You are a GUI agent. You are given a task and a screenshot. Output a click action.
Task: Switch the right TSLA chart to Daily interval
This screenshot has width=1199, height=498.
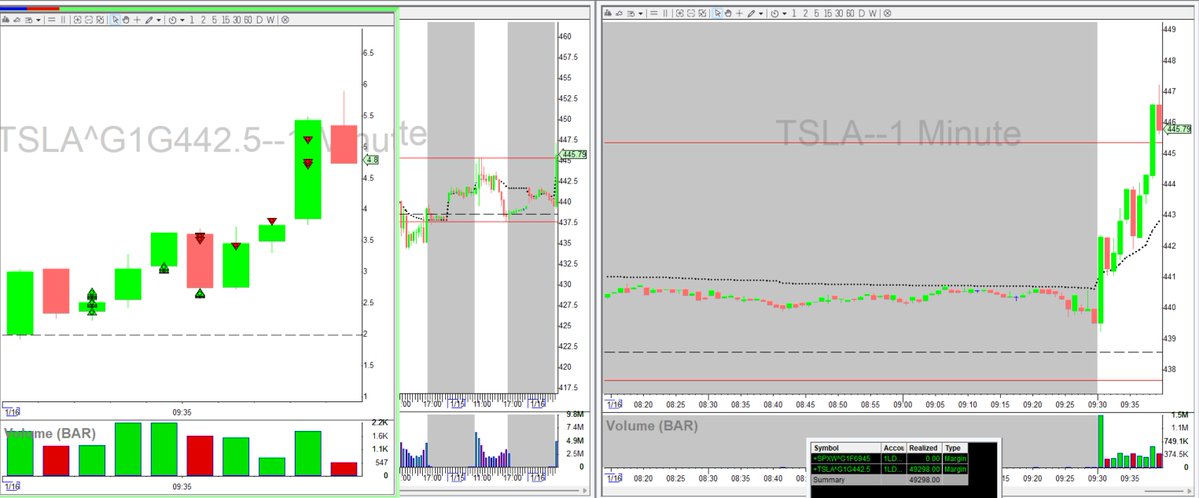tap(862, 13)
